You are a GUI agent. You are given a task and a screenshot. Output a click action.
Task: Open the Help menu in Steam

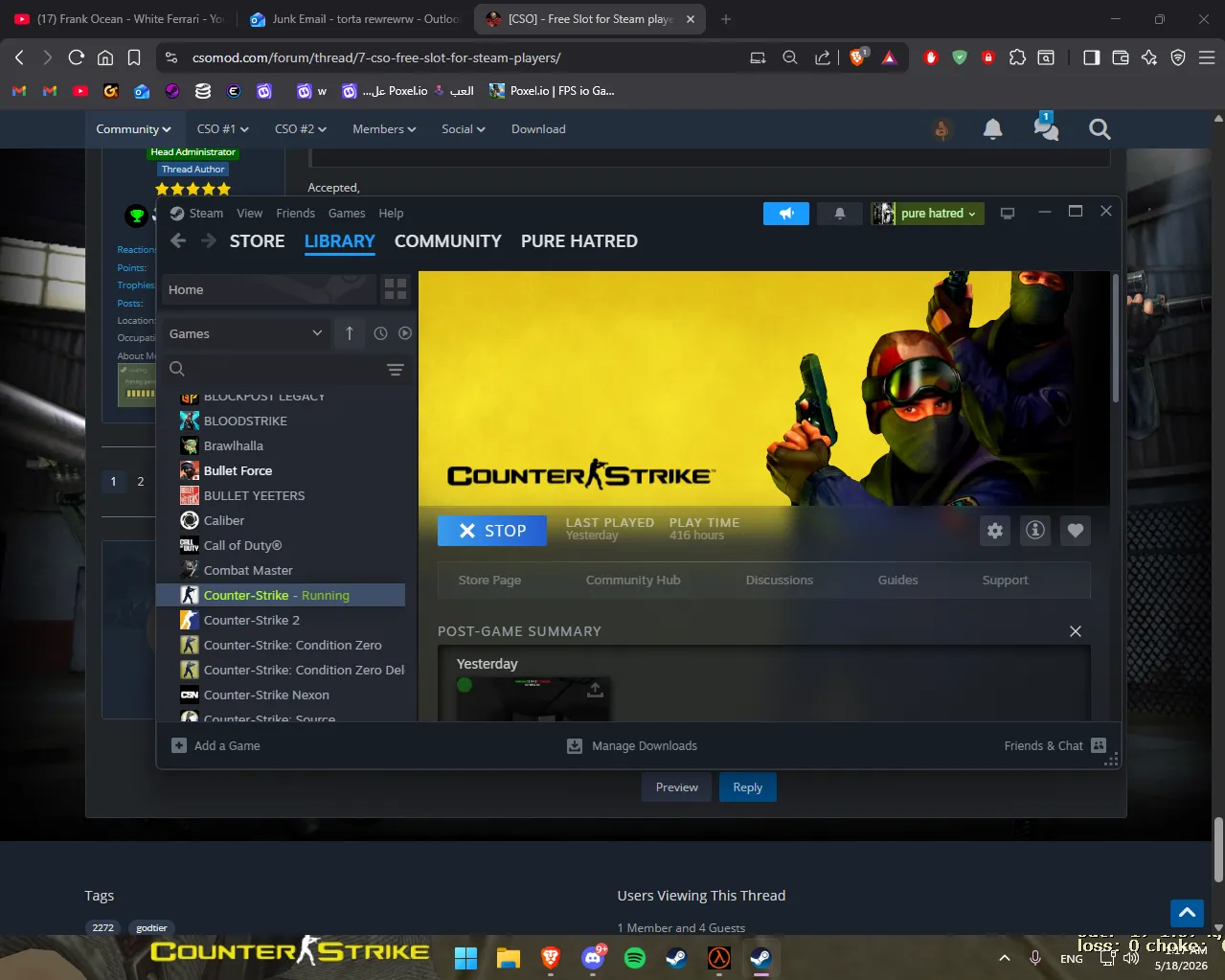(391, 214)
